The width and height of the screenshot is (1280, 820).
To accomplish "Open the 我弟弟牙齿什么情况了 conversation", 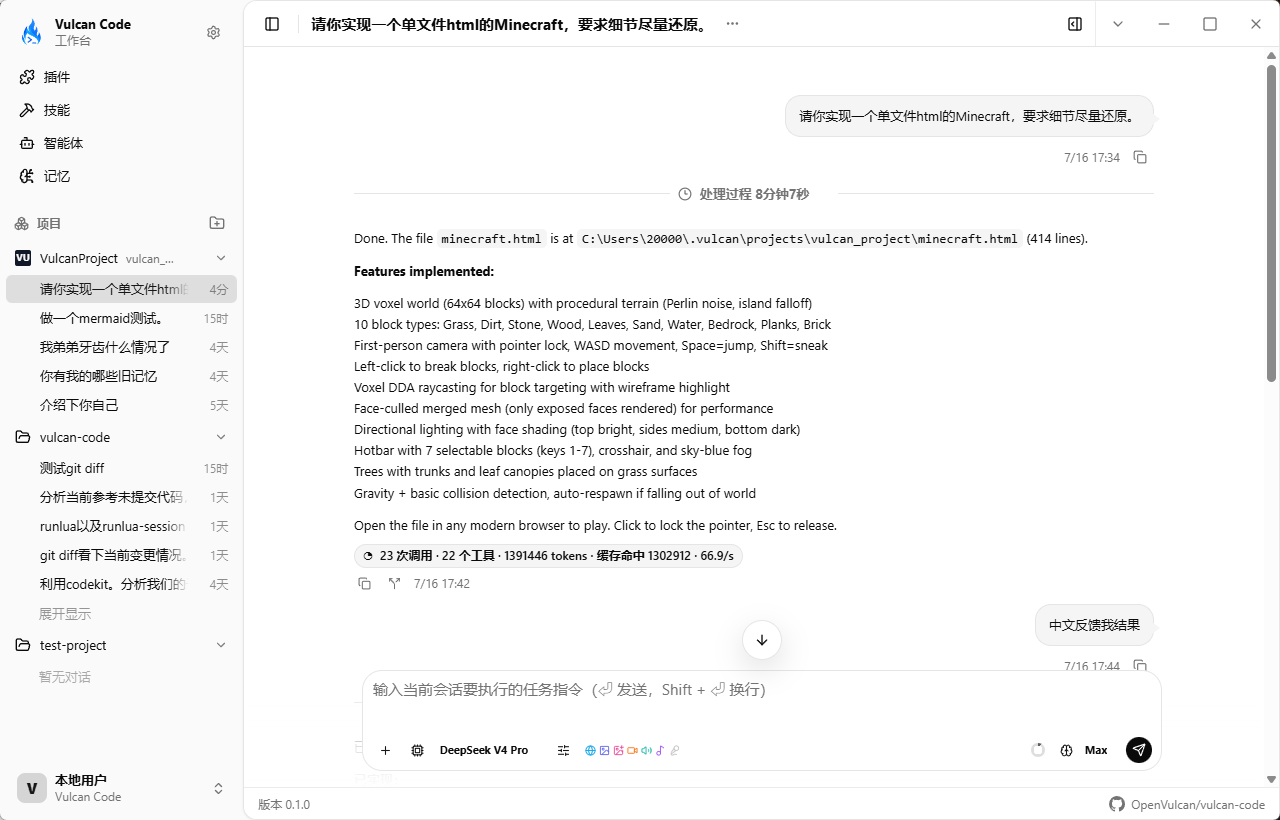I will pos(121,347).
